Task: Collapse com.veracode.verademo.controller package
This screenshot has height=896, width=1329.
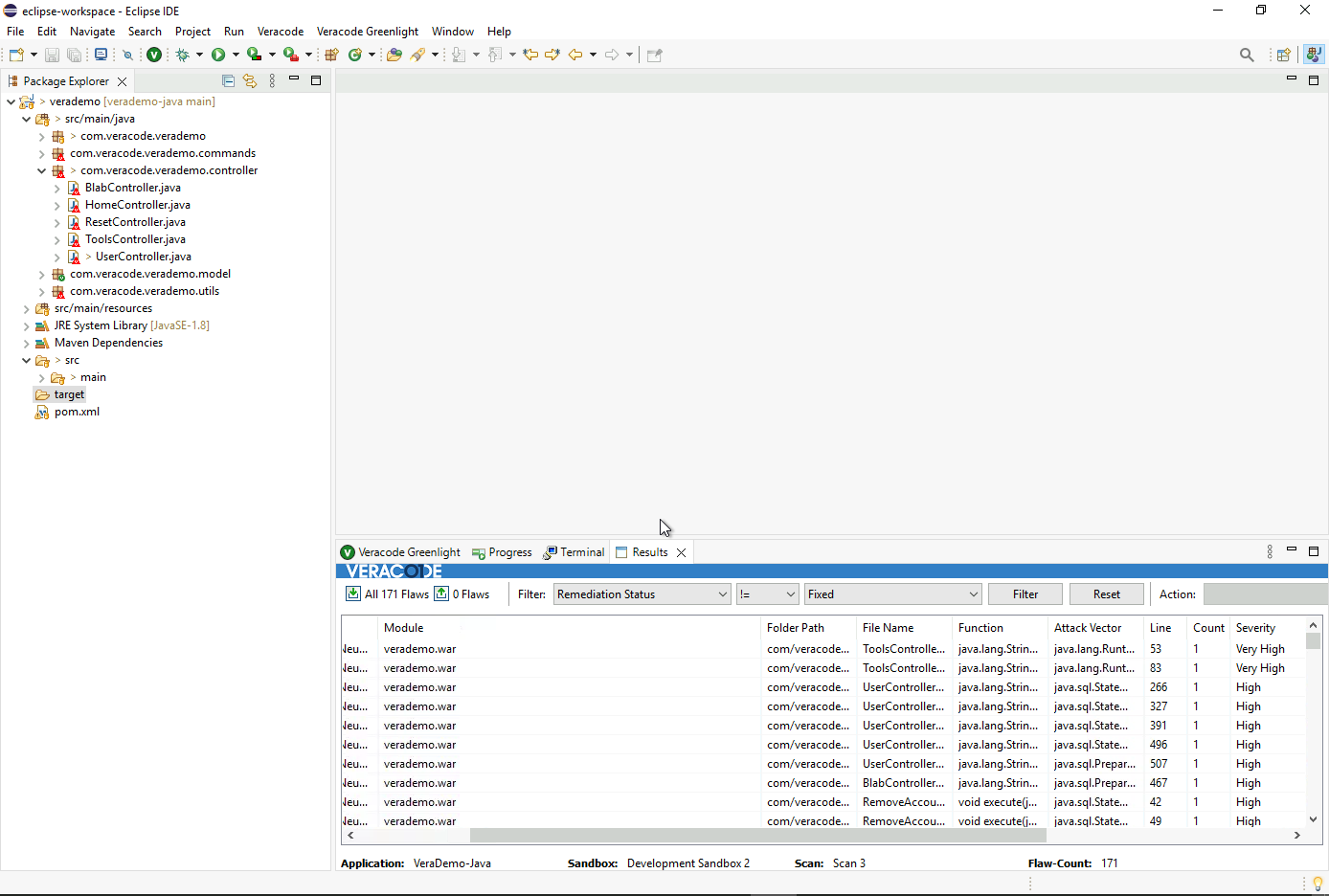Action: (x=41, y=170)
